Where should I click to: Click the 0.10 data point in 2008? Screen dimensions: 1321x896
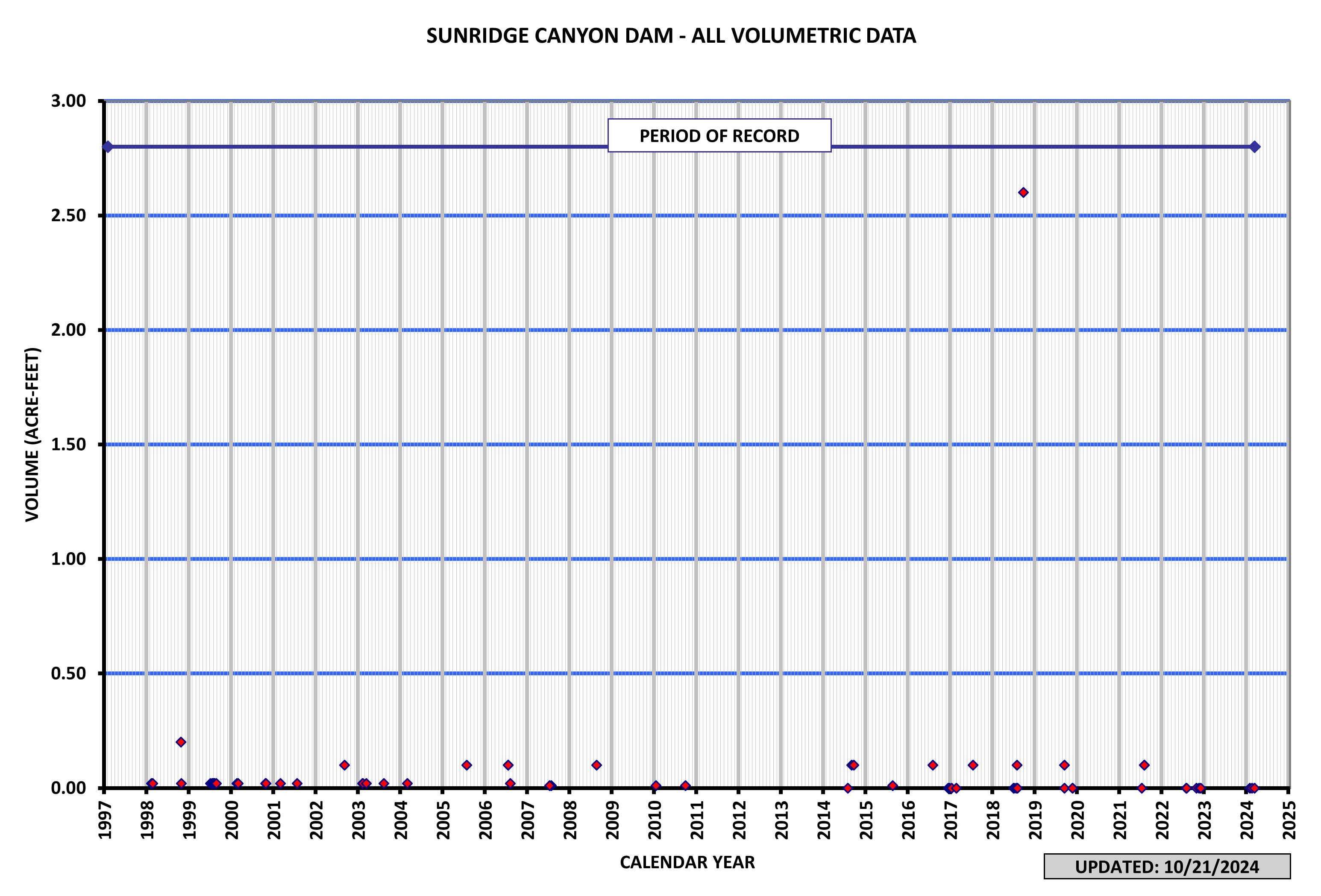[596, 765]
